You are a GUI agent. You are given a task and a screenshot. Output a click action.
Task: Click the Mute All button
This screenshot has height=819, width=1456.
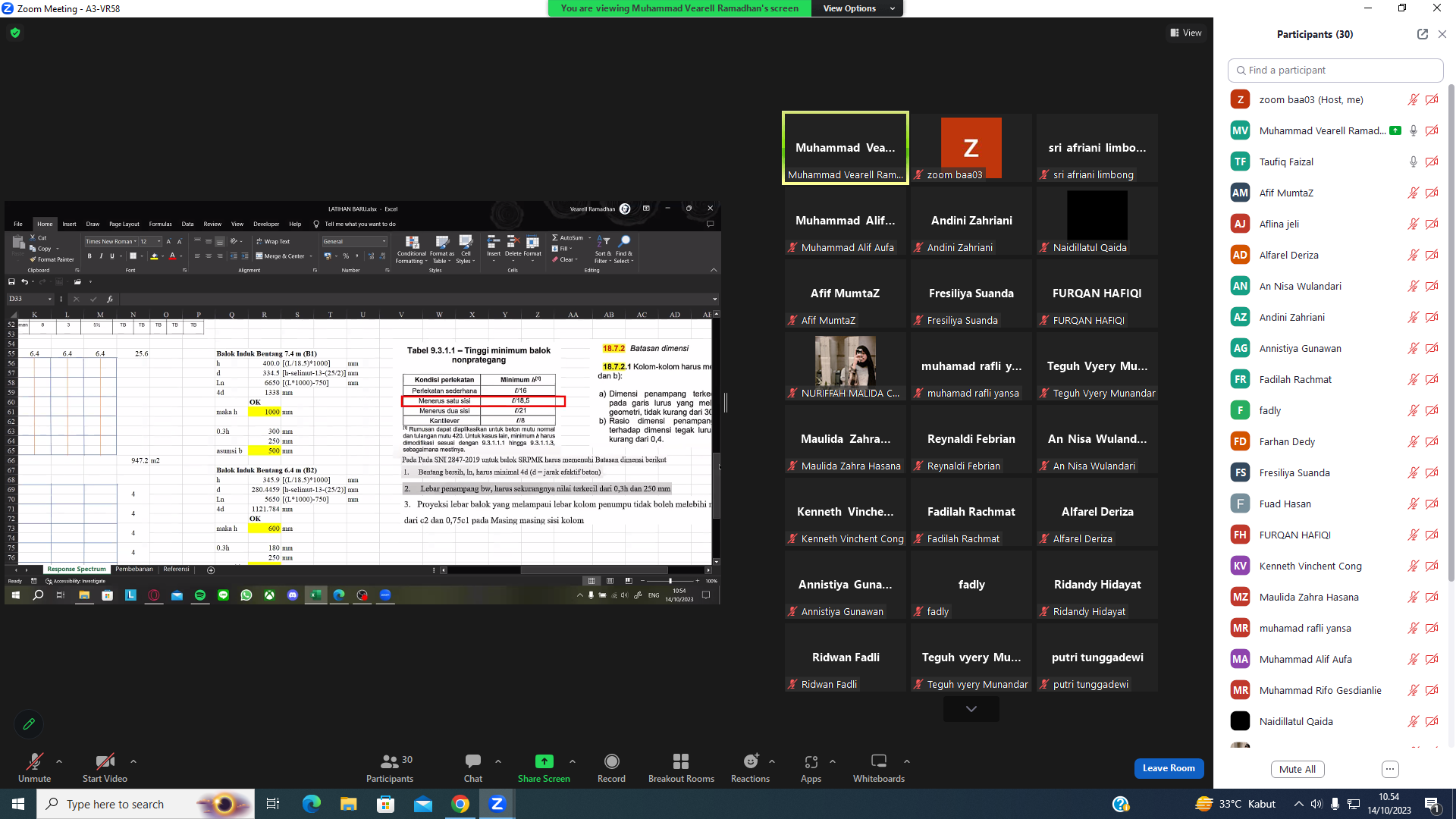(1298, 769)
